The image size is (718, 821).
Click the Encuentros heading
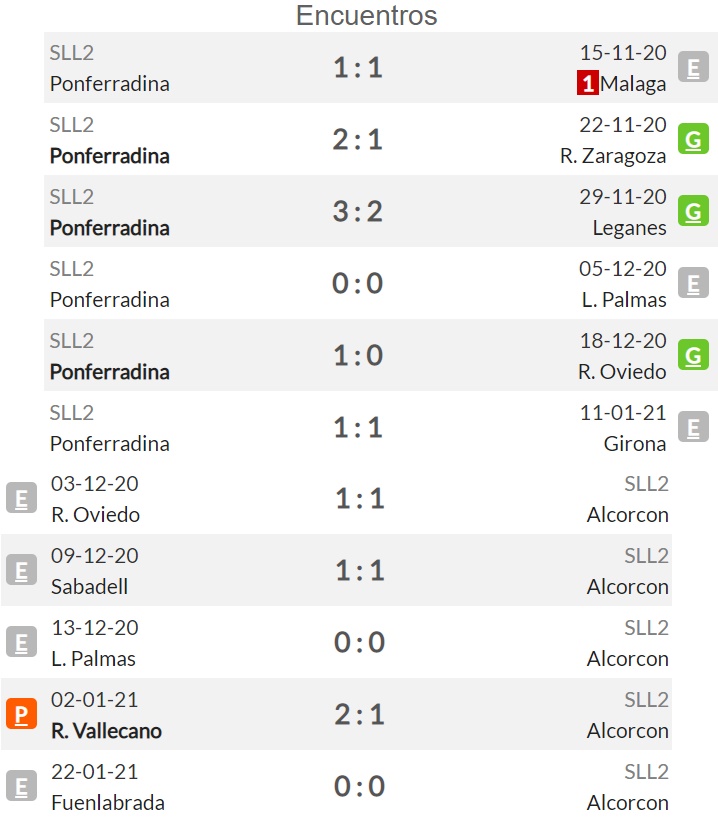(366, 15)
